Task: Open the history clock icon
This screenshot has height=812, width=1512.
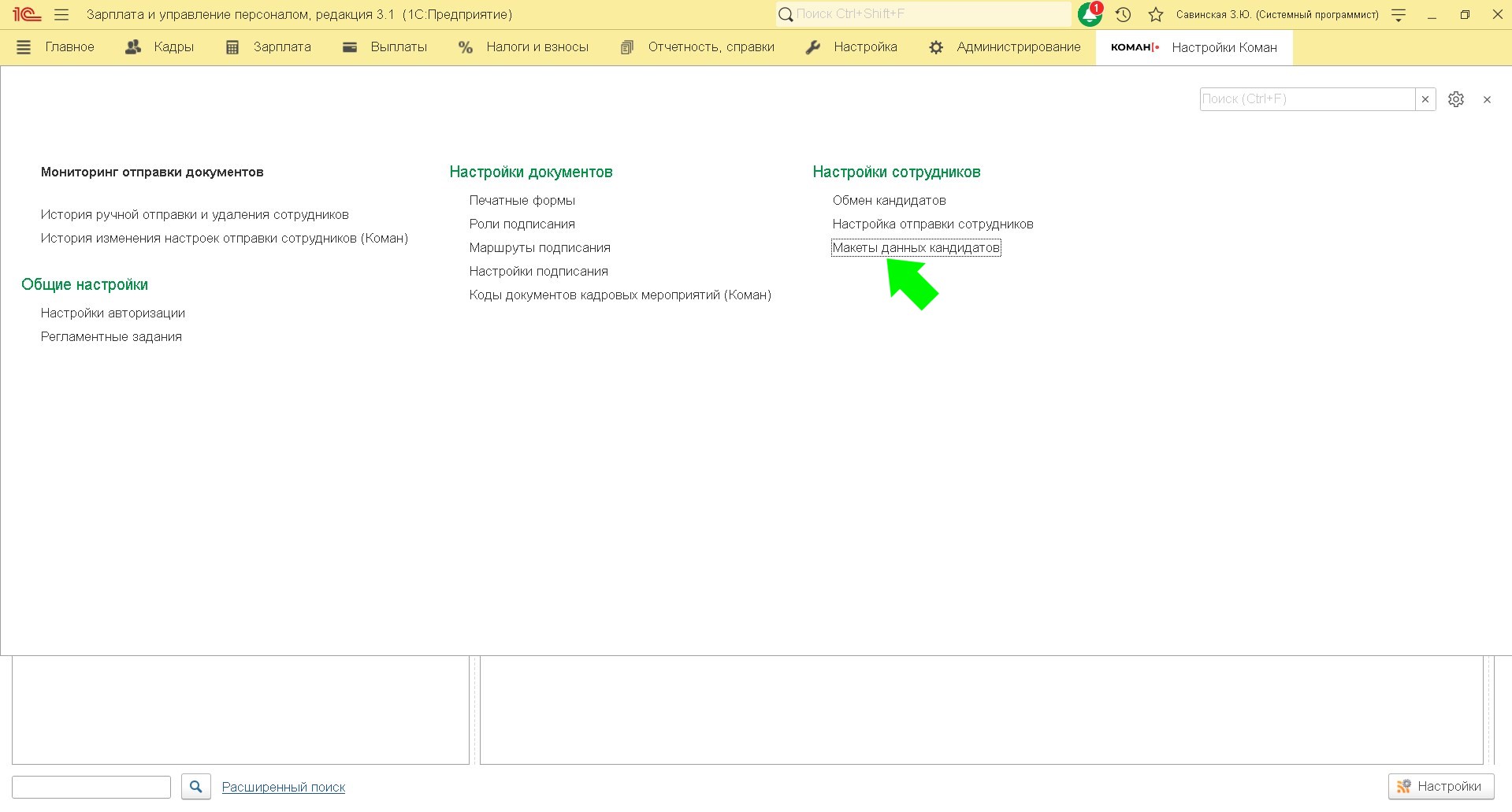Action: coord(1124,14)
